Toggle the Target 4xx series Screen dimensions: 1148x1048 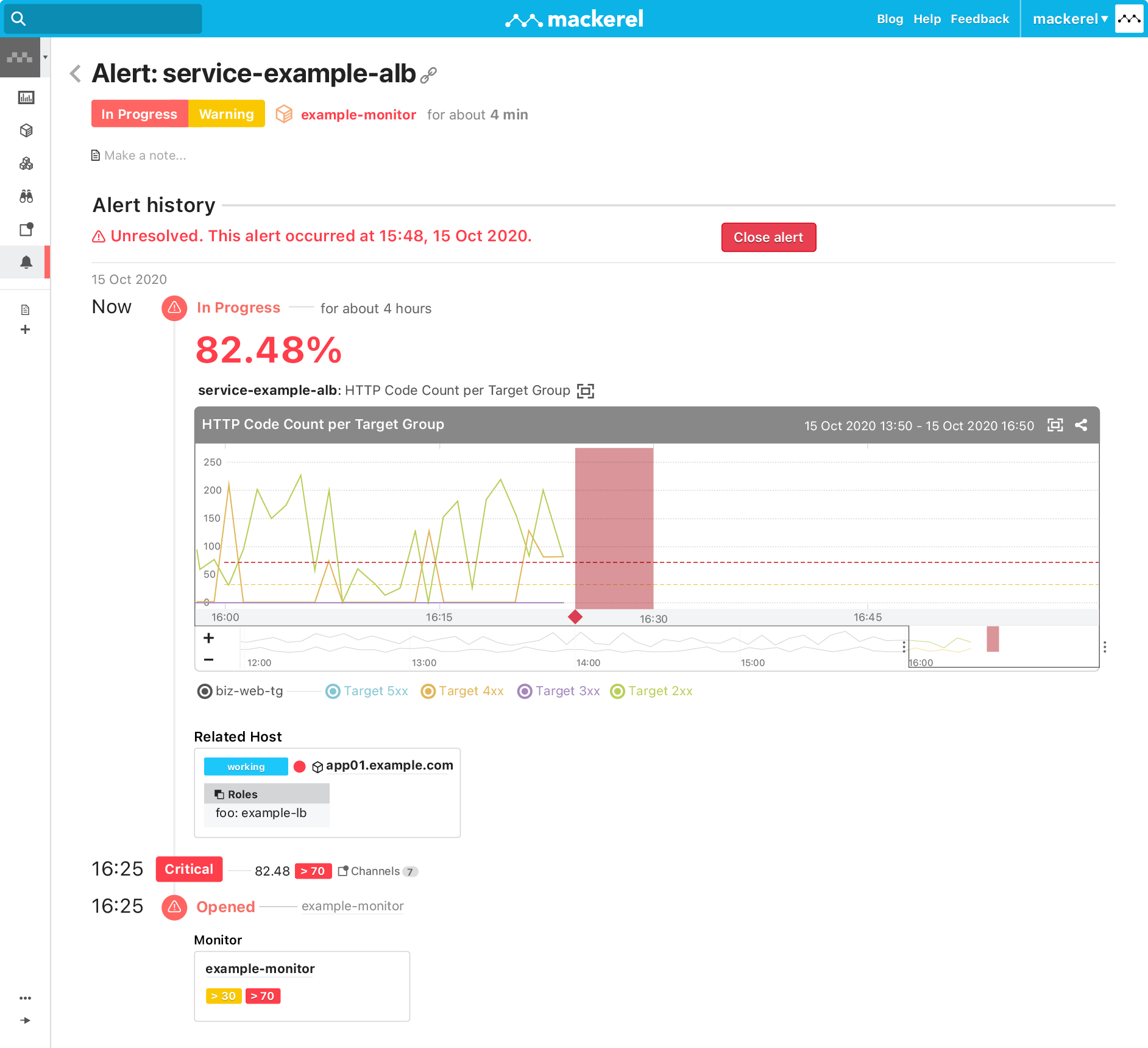pyautogui.click(x=462, y=691)
